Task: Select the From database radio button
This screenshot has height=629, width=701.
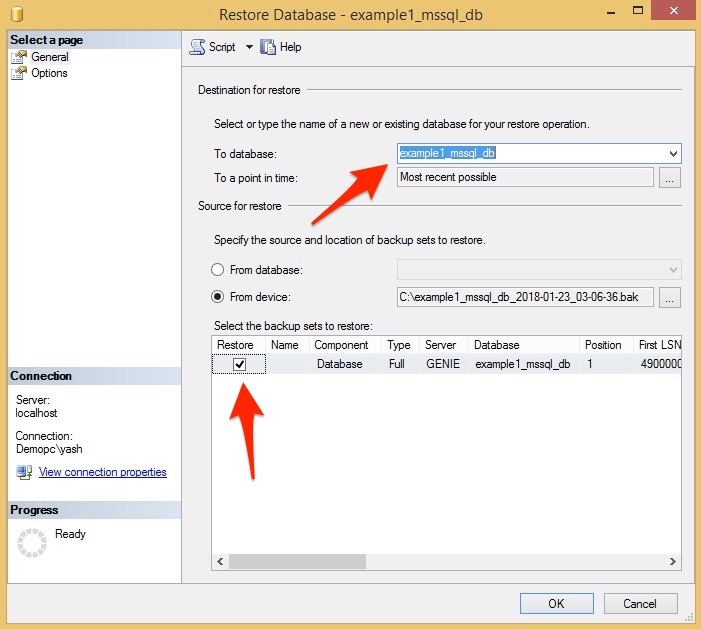Action: (x=218, y=270)
